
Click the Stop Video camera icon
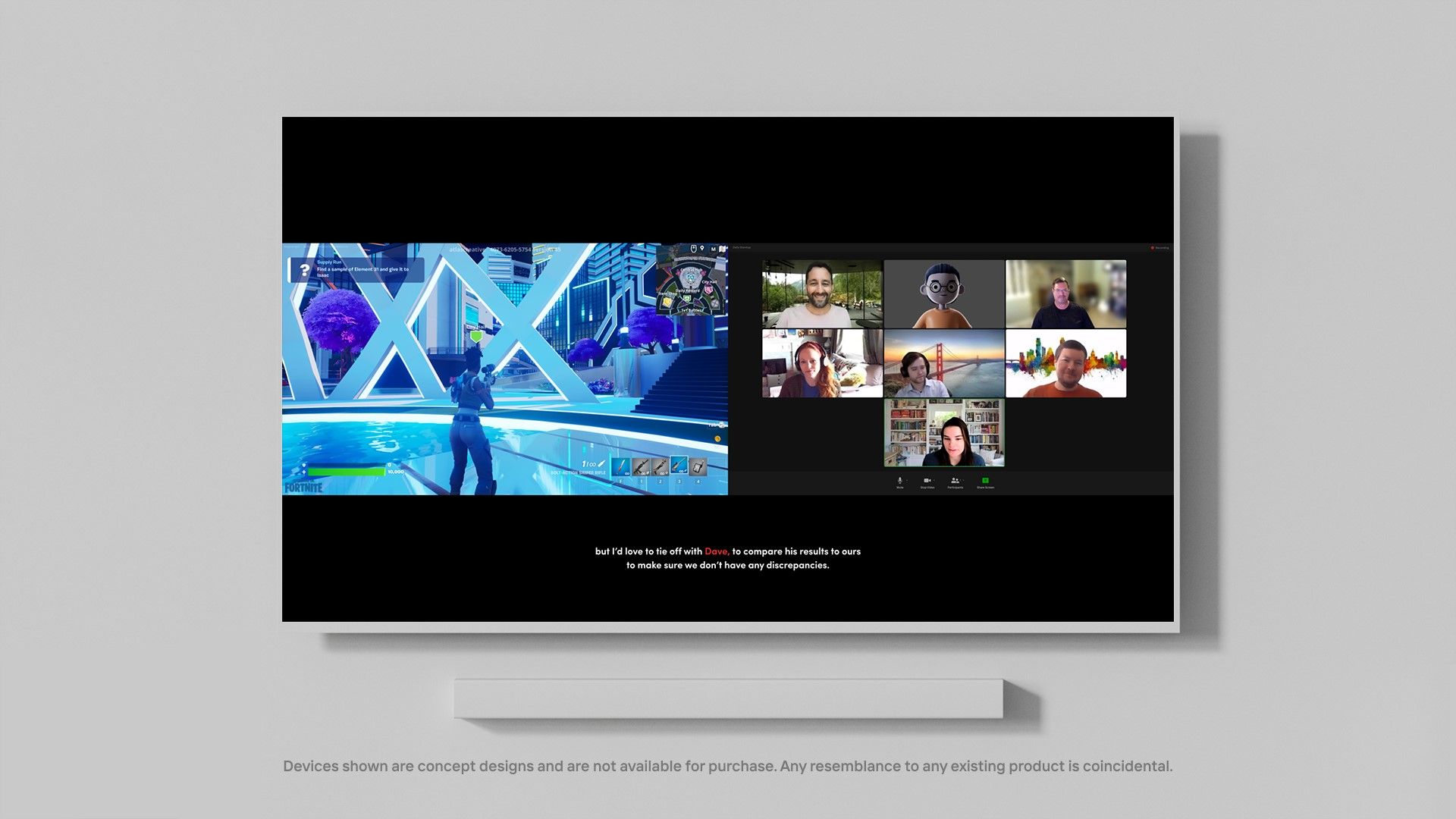926,480
